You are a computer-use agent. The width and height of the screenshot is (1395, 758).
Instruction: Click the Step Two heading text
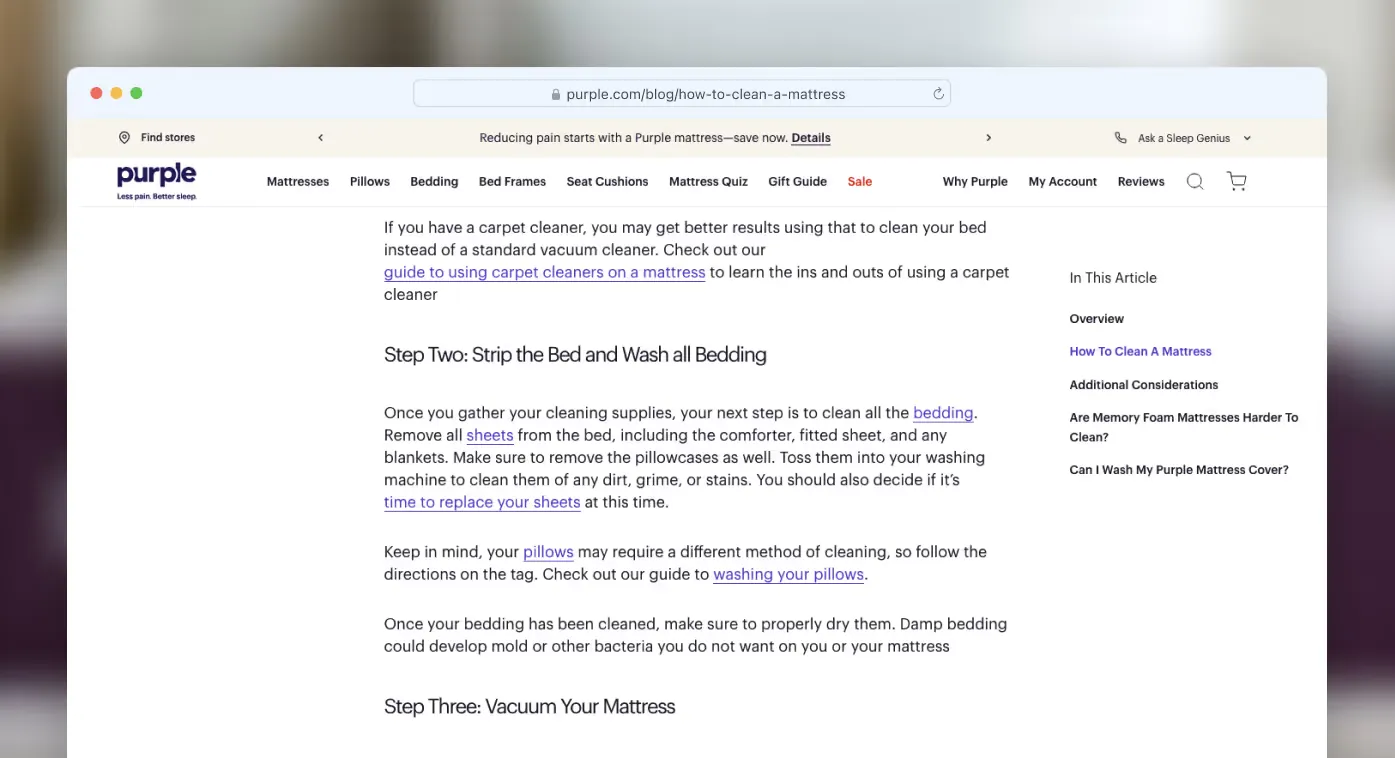[575, 354]
